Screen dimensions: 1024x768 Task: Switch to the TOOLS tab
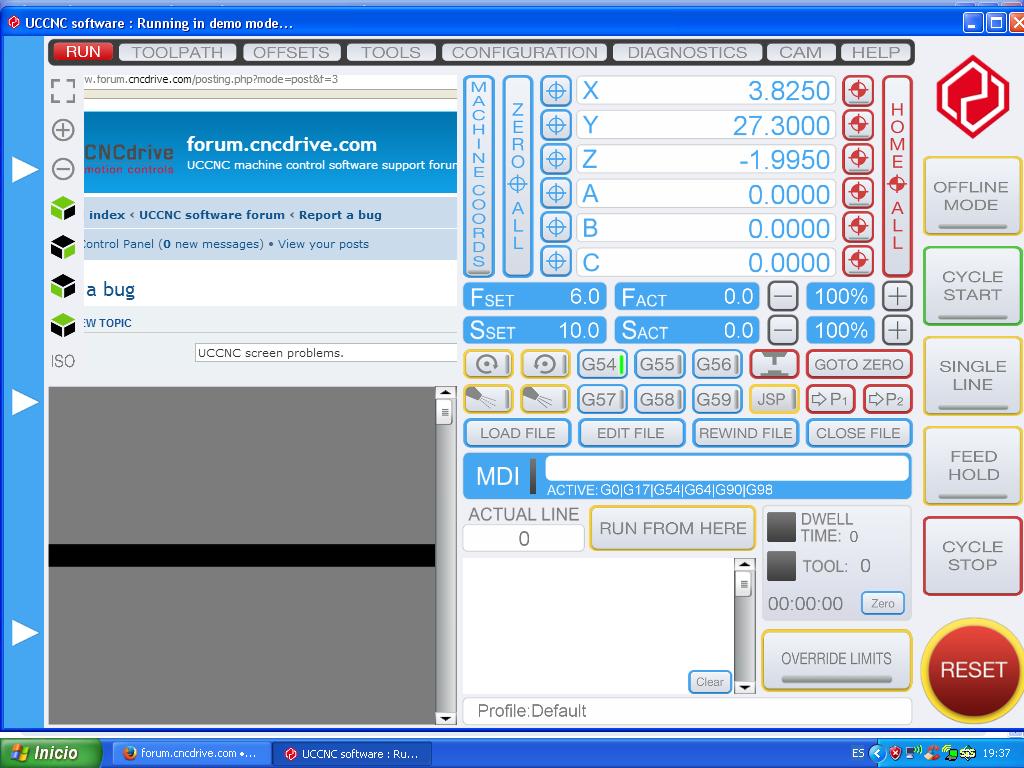pyautogui.click(x=391, y=52)
